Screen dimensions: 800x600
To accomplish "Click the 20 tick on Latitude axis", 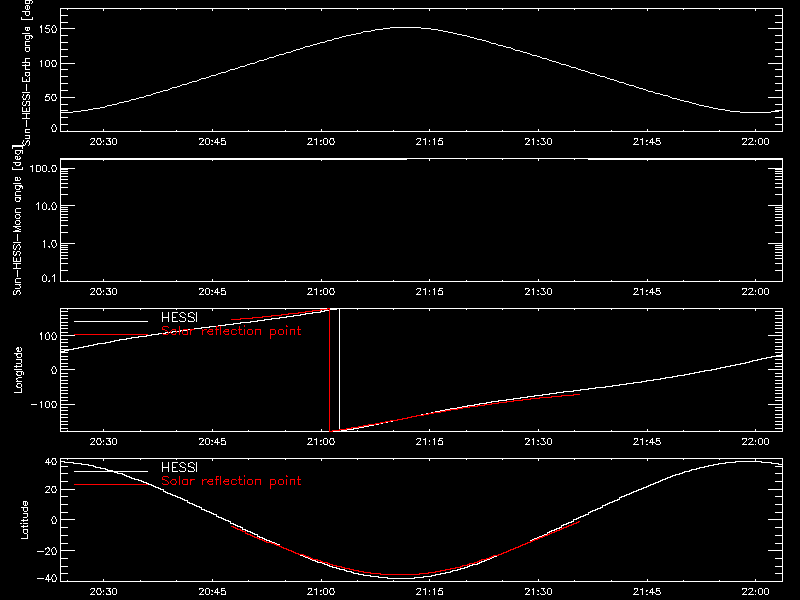I will point(51,490).
